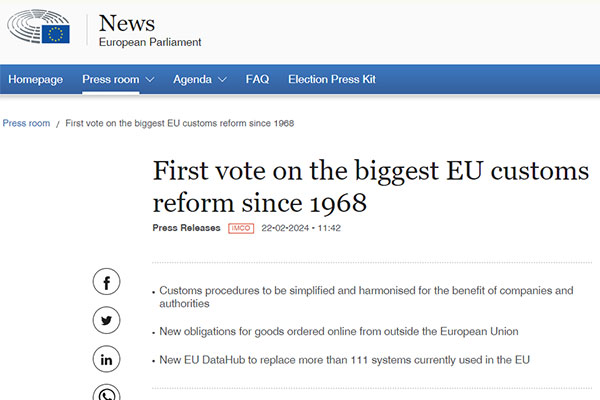
Task: Click the current page breadcrumb text
Action: [179, 123]
